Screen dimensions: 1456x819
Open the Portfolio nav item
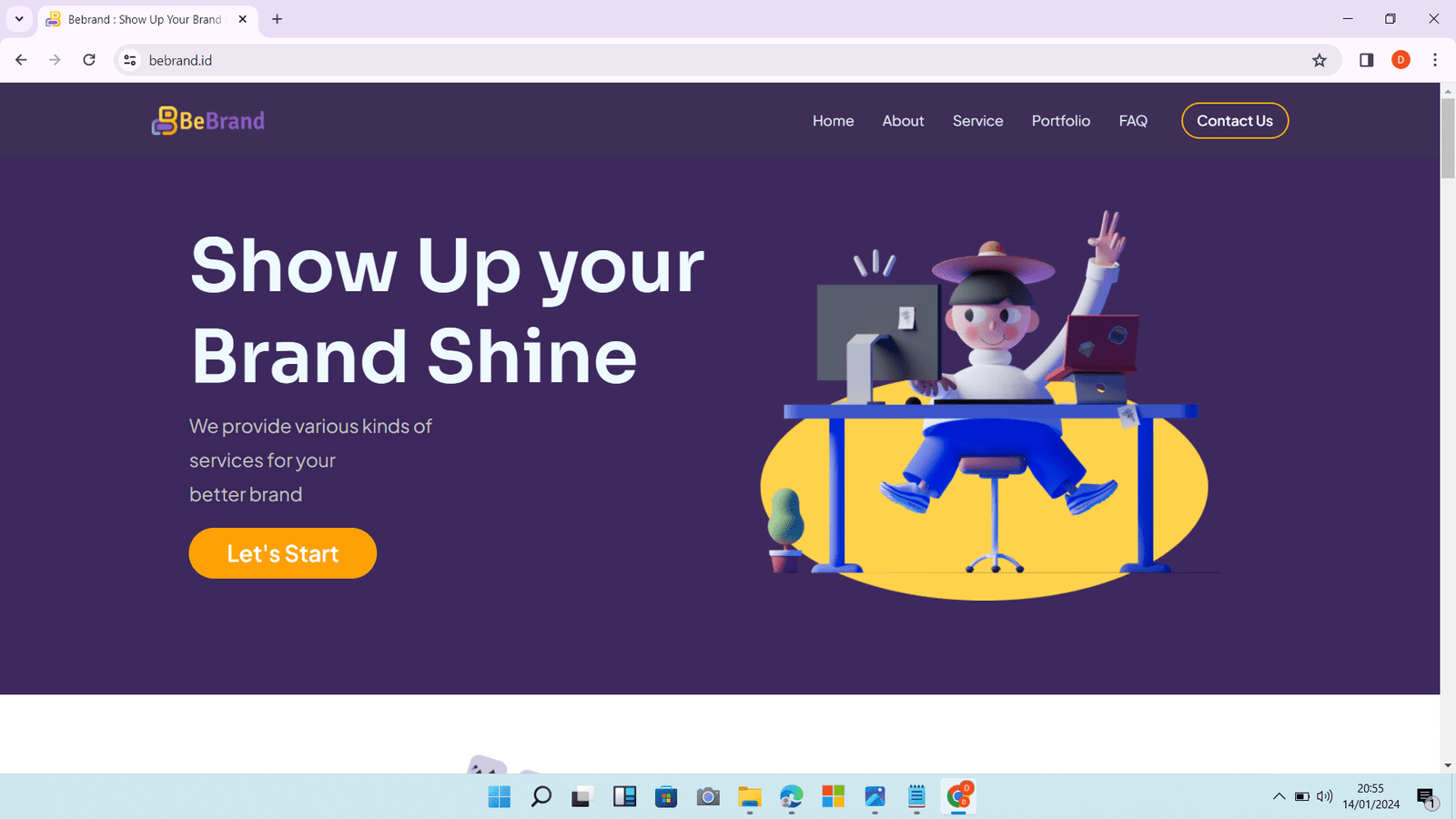(x=1061, y=121)
